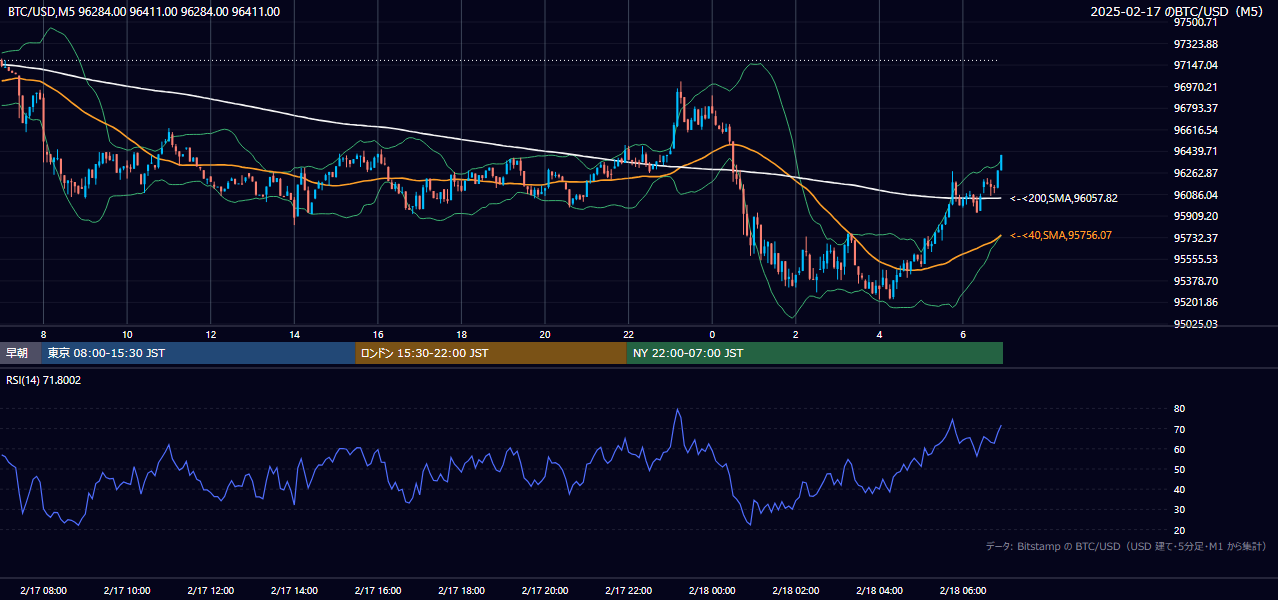Click the 40 SMA label 95756.07
Image resolution: width=1278 pixels, height=600 pixels.
tap(1062, 236)
